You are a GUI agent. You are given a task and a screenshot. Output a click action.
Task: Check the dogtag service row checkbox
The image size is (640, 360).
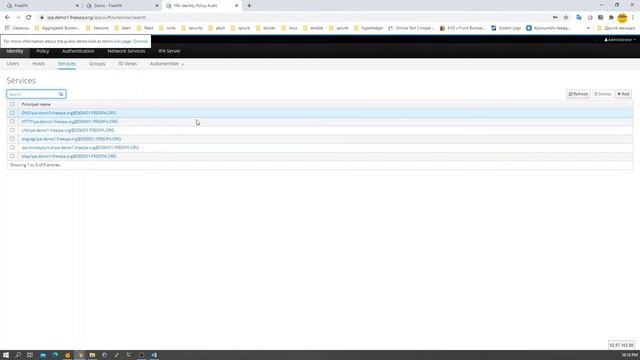point(12,139)
